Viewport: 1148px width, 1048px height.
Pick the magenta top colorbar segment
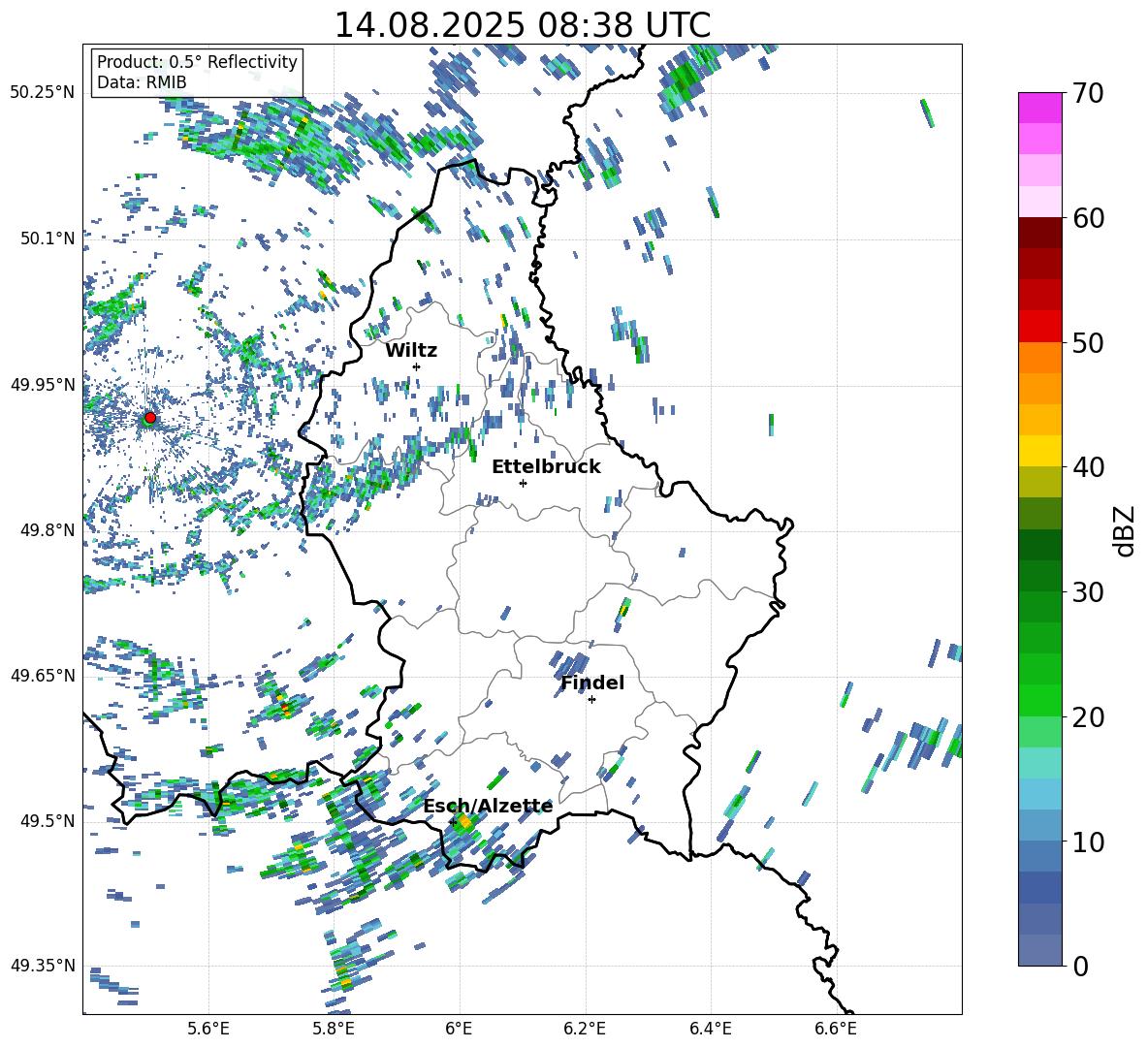pos(1039,108)
